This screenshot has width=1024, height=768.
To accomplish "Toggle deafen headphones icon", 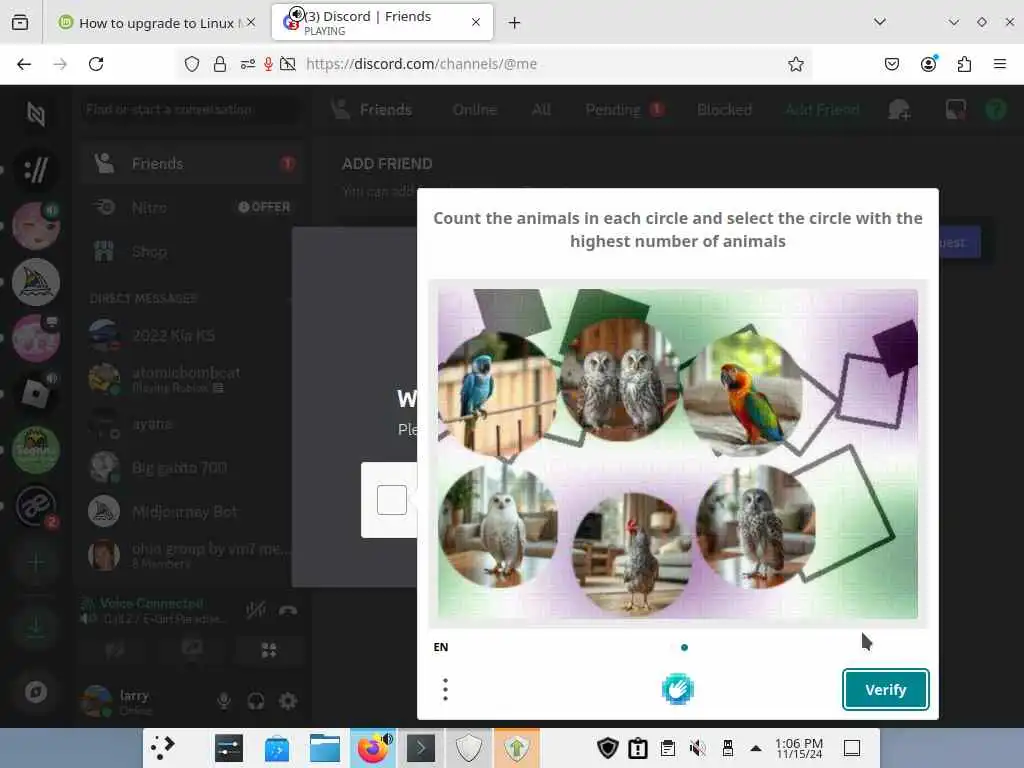I will click(256, 701).
